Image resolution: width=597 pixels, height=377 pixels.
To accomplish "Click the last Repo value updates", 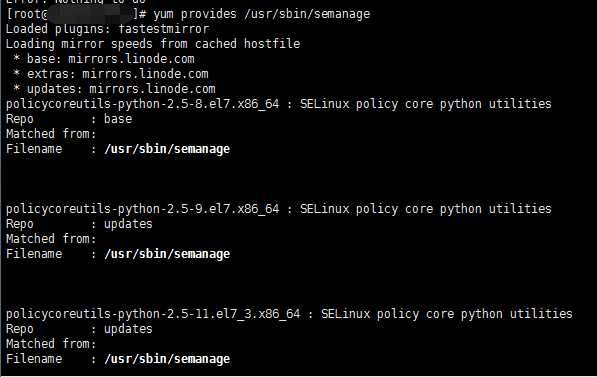I will pyautogui.click(x=128, y=329).
